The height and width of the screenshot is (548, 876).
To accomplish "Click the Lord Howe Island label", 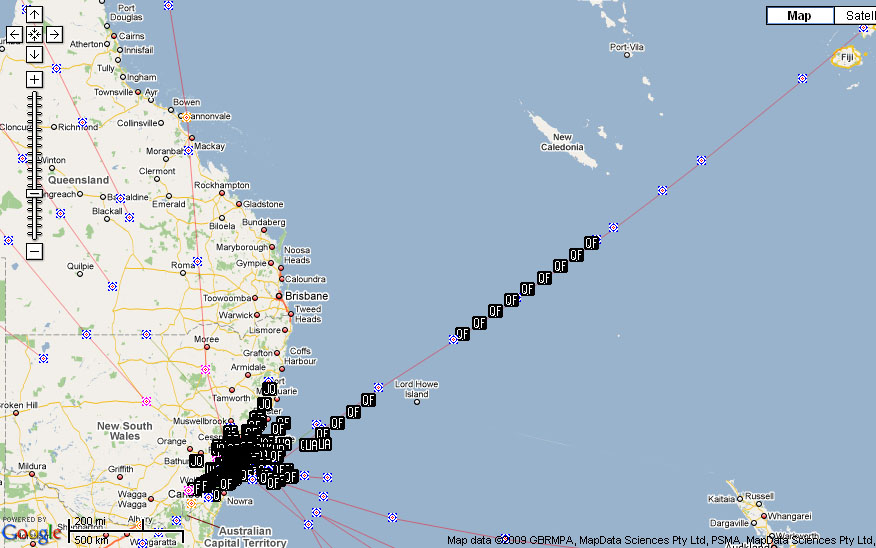I will point(417,389).
